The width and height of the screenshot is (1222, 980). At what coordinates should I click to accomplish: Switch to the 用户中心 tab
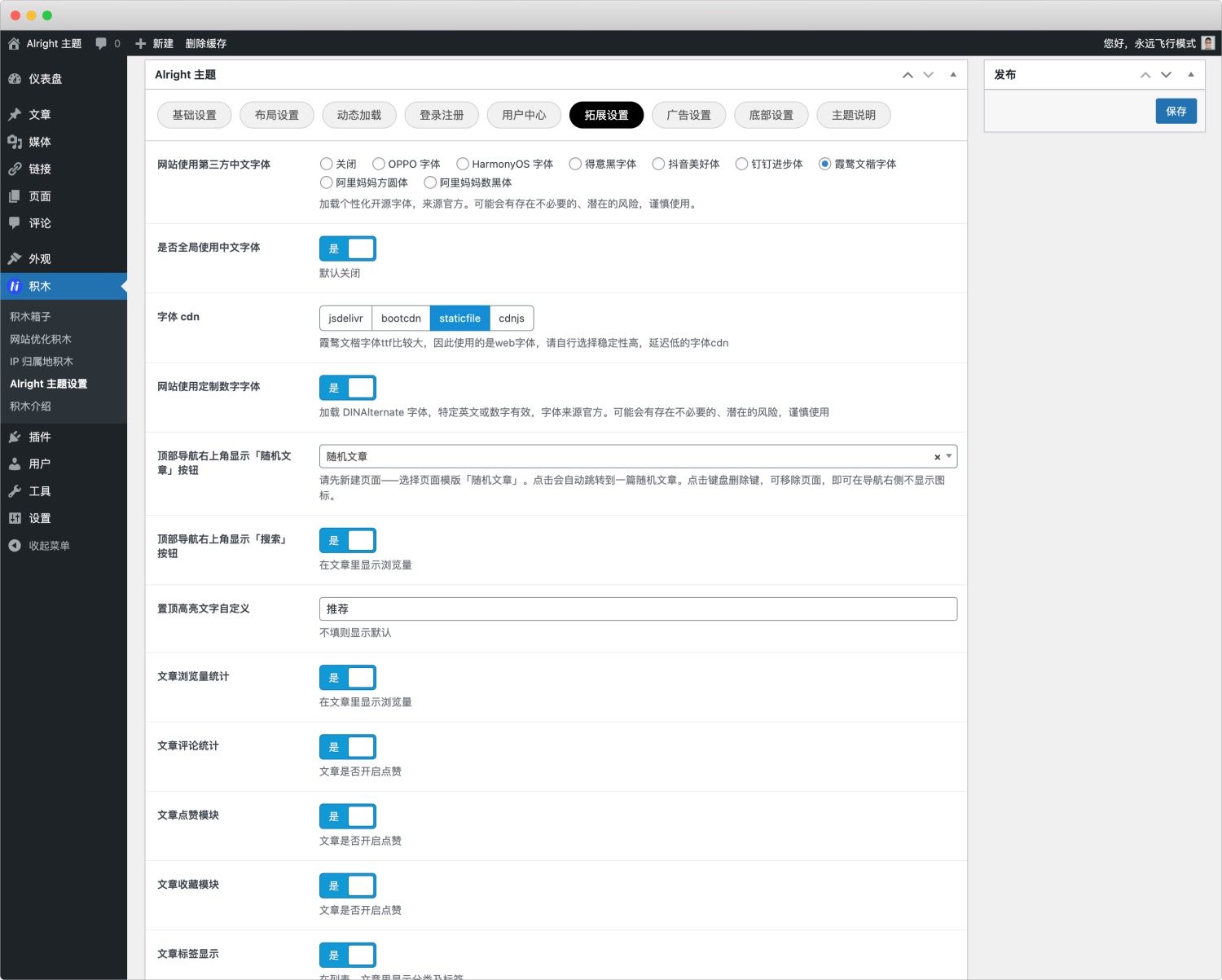524,115
